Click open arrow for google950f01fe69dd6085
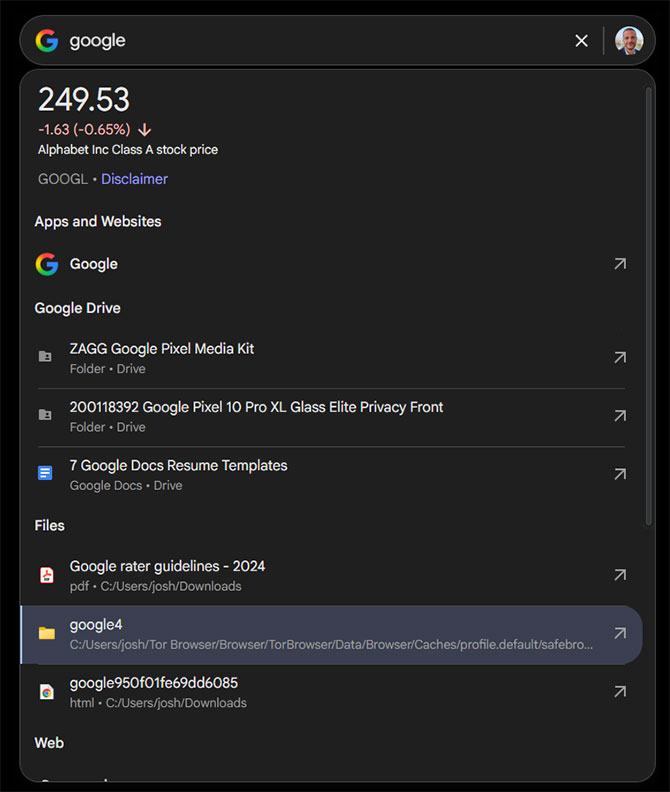Screen dimensions: 670x792 coord(620,691)
